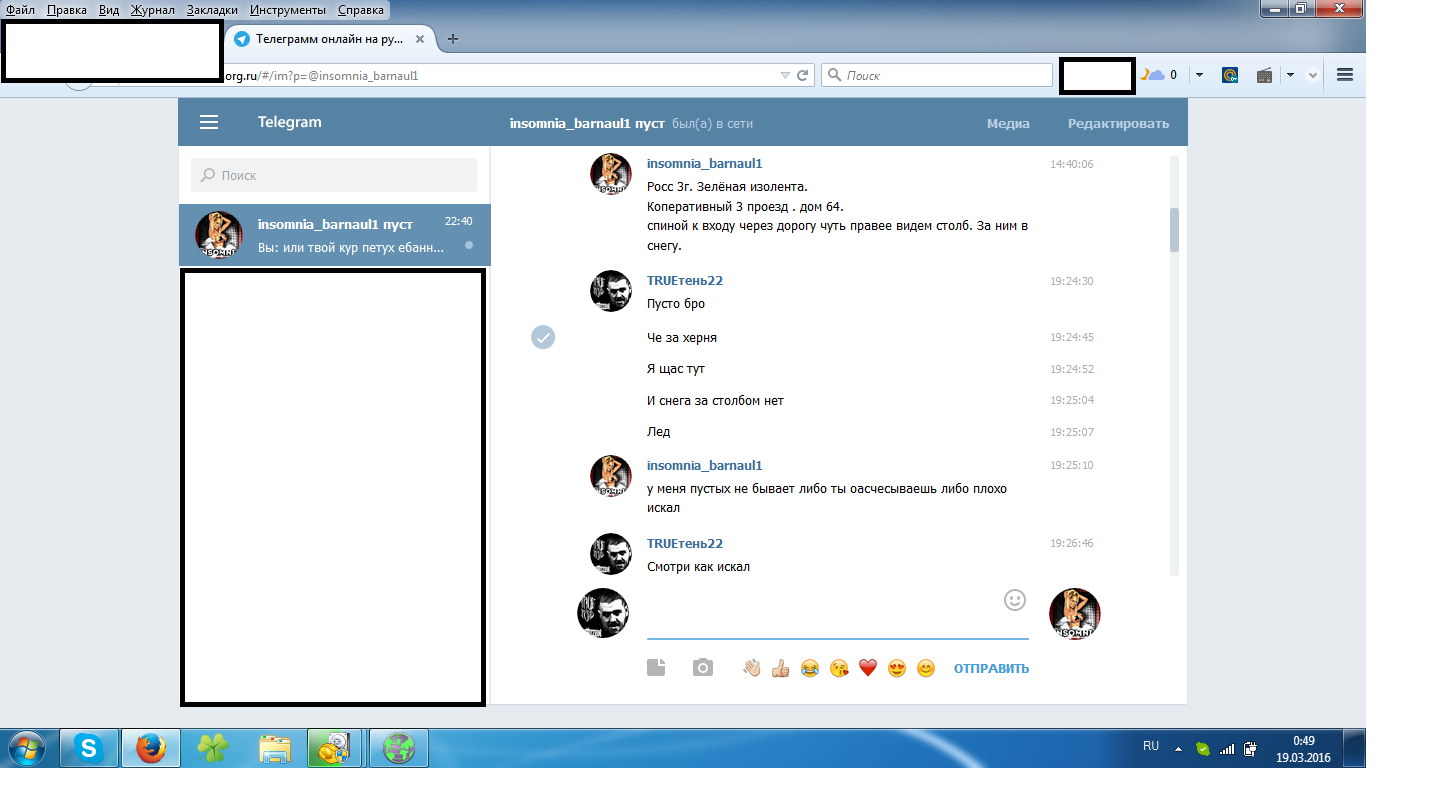Open the Журнал menu
This screenshot has width=1434, height=806.
(153, 9)
